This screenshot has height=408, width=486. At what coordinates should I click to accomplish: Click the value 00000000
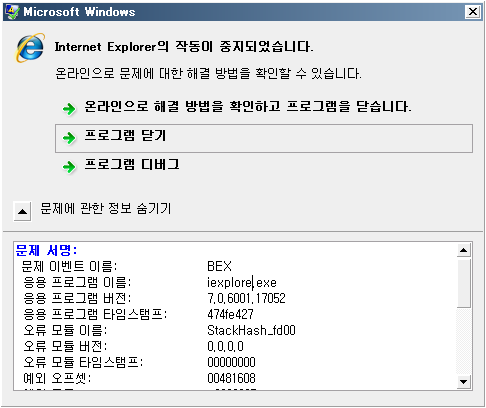pos(231,362)
